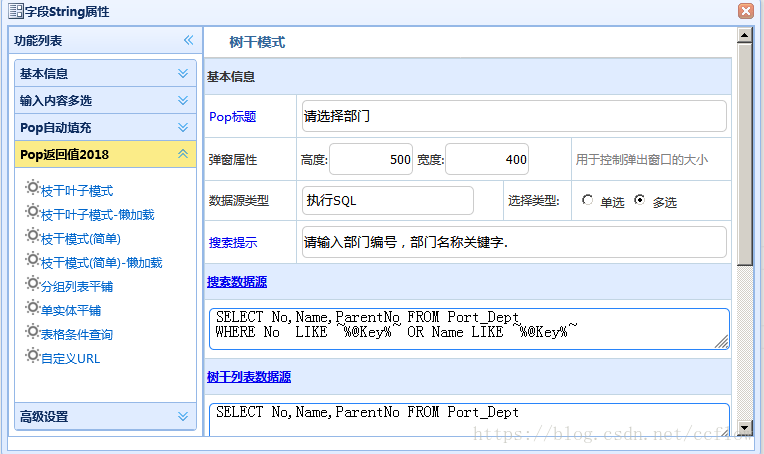Image resolution: width=764 pixels, height=454 pixels.
Task: Click the gear icon beside 枝干叶子模式-懒加载
Action: pos(33,211)
